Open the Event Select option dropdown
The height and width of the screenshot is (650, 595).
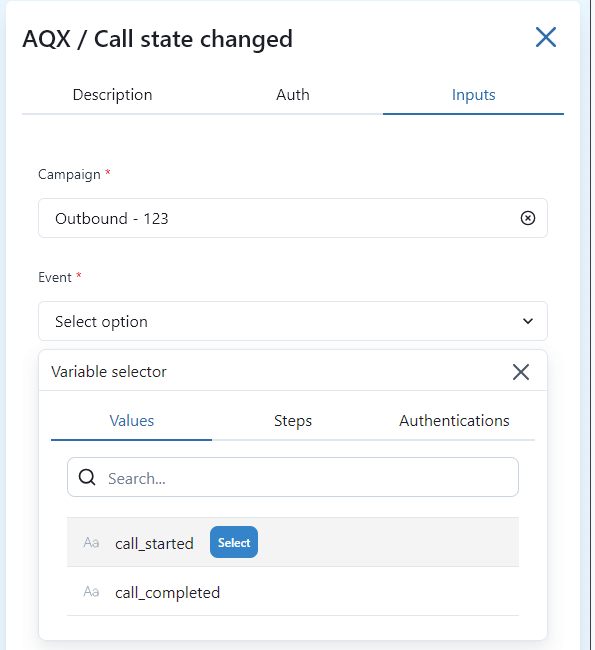[x=293, y=321]
